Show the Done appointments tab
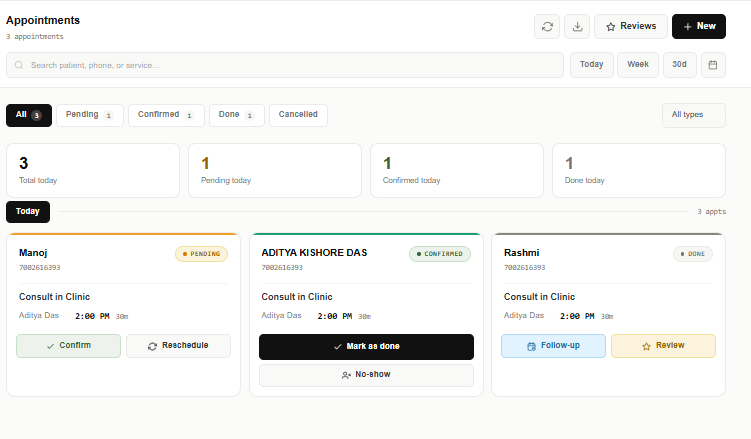751x439 pixels. pos(236,115)
